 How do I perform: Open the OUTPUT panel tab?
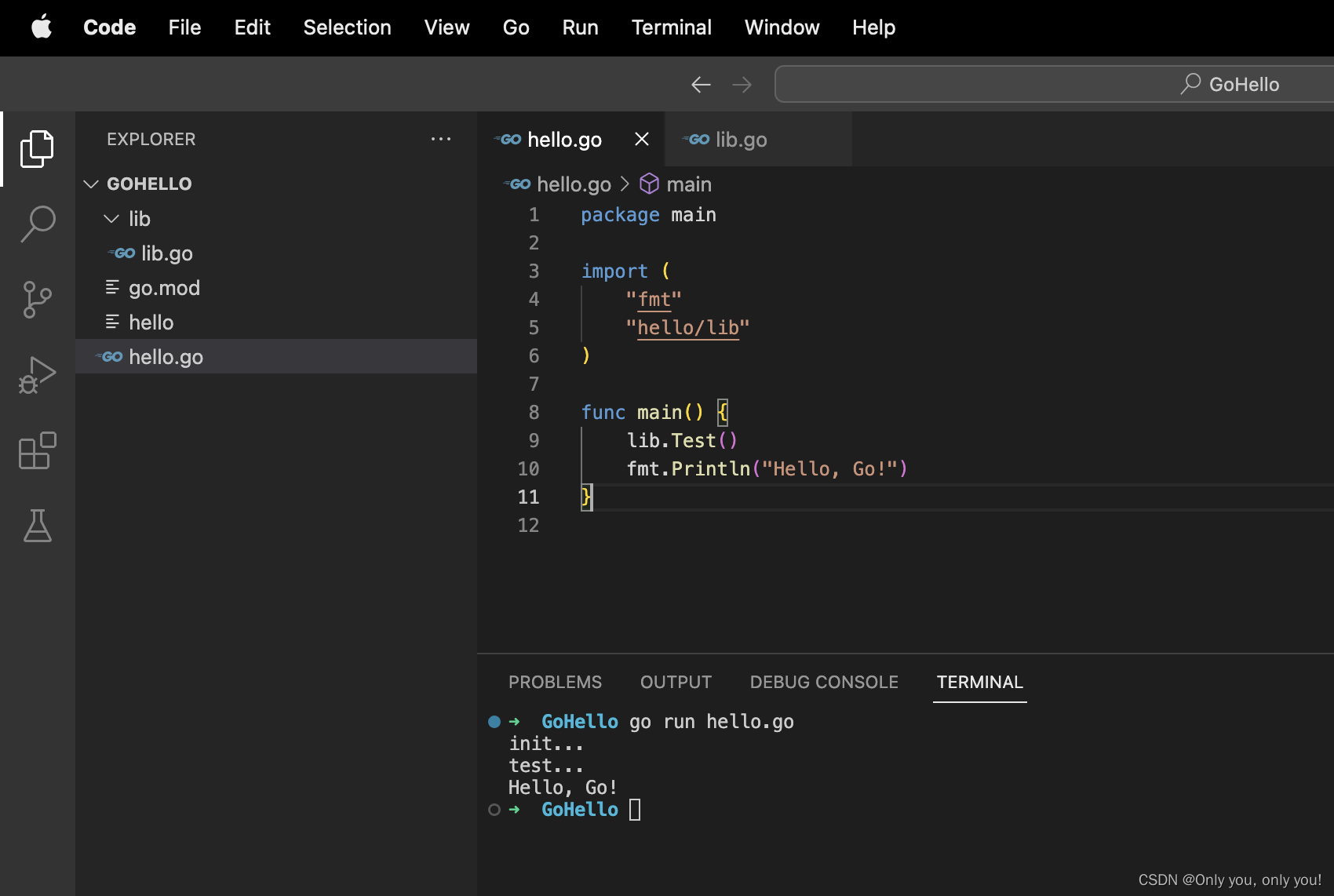point(676,682)
